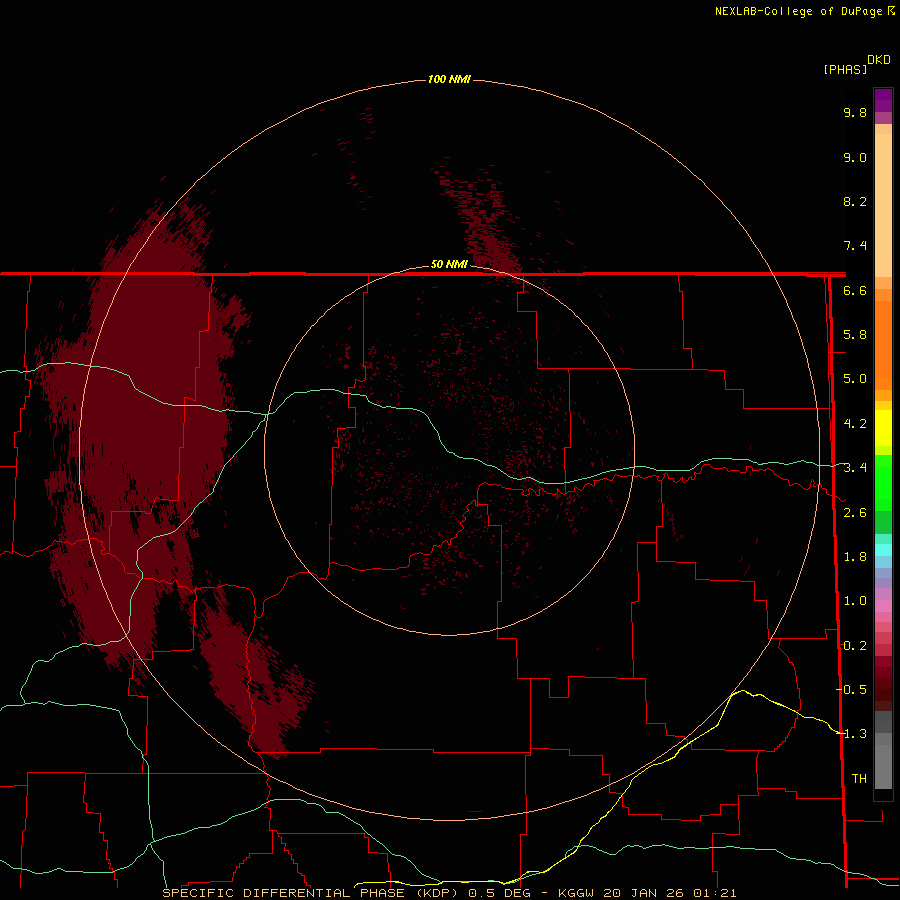Viewport: 900px width, 900px height.
Task: Click the Specific Differential Phase KDP title caption
Action: tap(312, 893)
